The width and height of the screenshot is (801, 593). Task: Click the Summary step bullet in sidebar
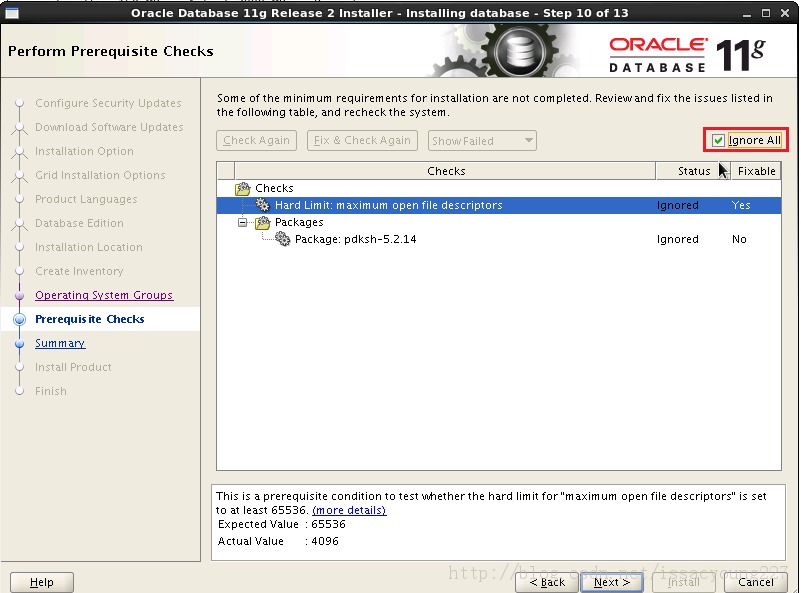[22, 343]
